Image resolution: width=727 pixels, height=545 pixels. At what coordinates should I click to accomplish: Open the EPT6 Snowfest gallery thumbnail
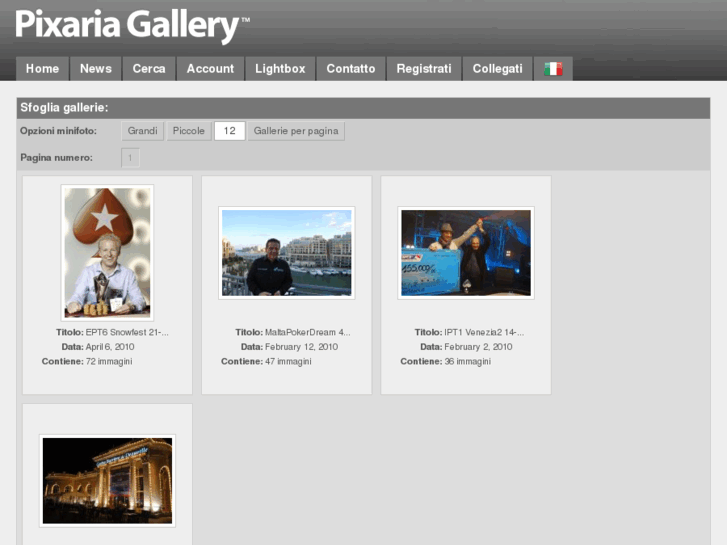(107, 252)
